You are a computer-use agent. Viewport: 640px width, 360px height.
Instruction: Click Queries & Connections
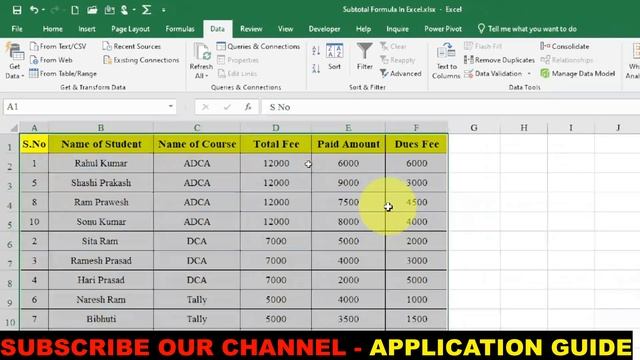coord(258,47)
